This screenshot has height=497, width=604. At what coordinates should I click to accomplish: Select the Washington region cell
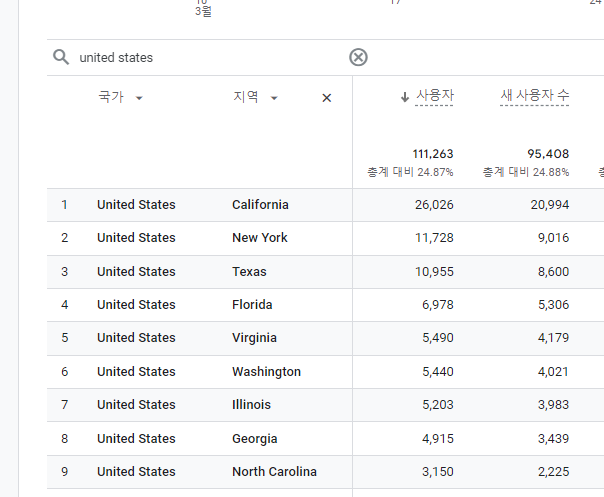(x=267, y=372)
